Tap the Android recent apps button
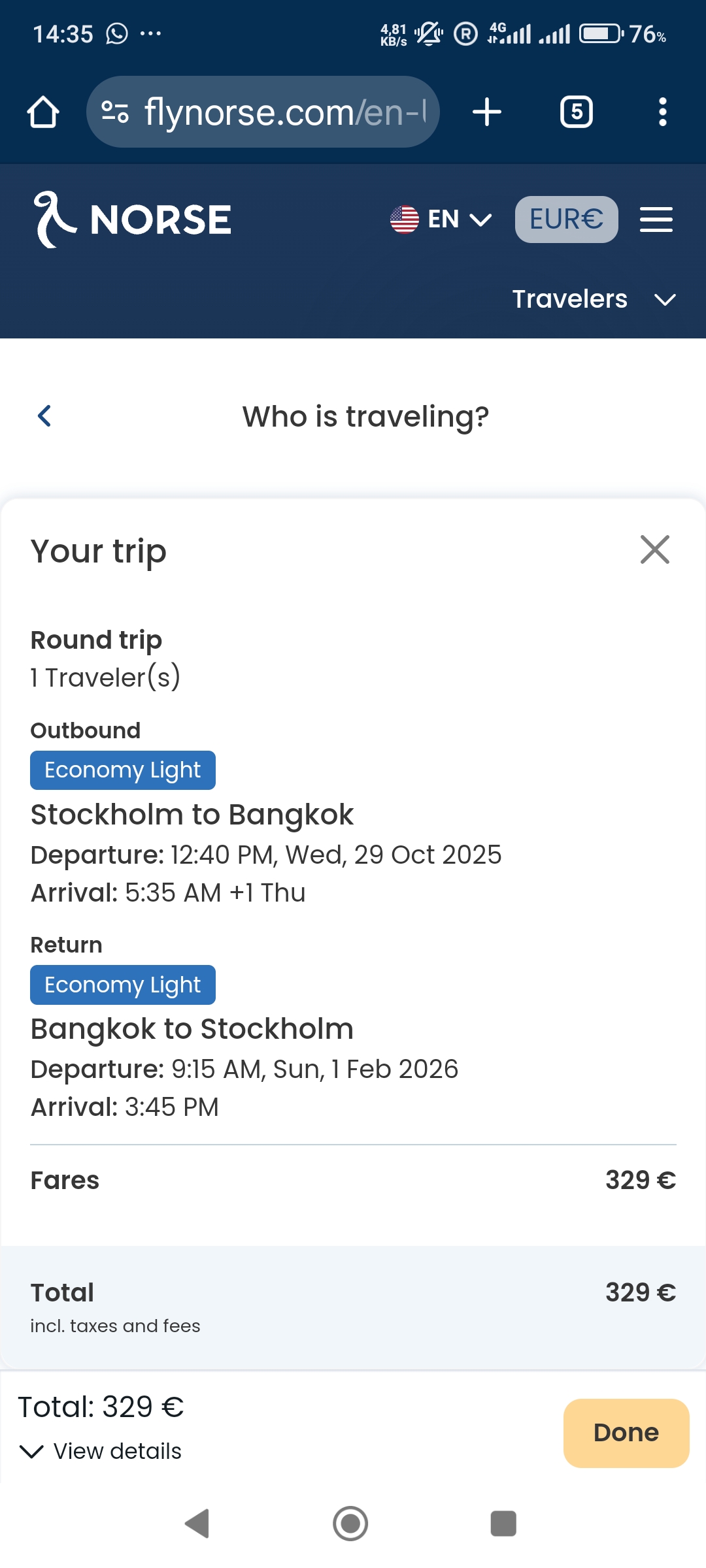Viewport: 706px width, 1568px height. [503, 1524]
